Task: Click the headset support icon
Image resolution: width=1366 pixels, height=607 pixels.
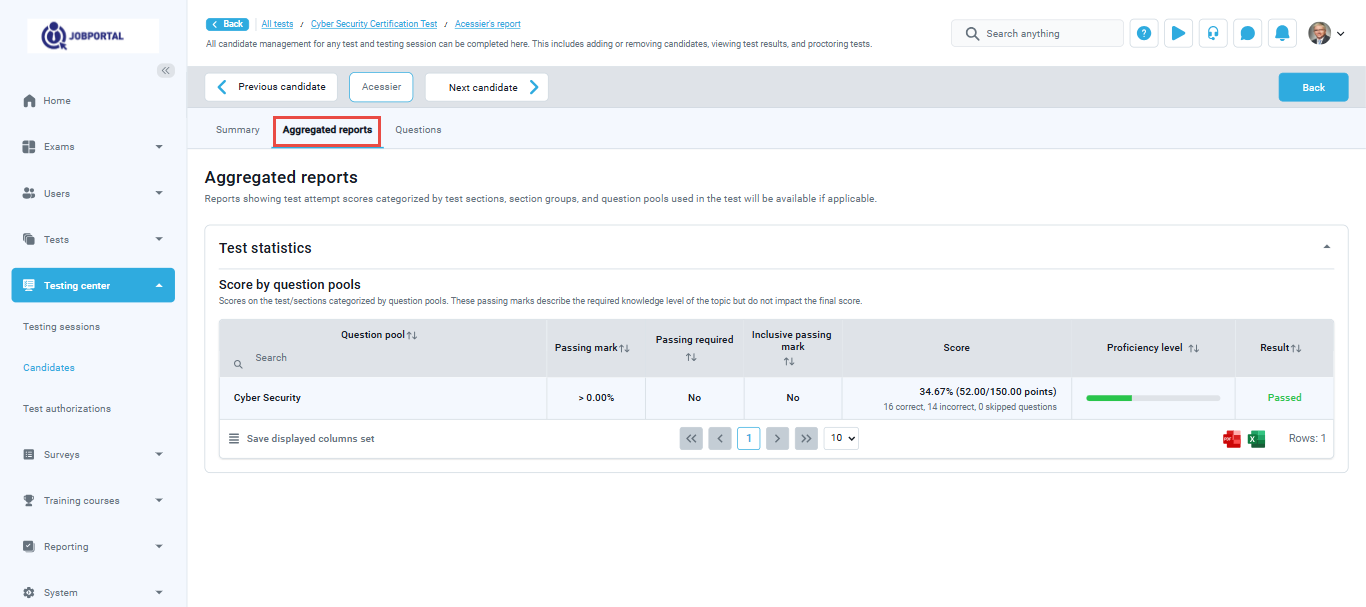Action: (x=1213, y=33)
